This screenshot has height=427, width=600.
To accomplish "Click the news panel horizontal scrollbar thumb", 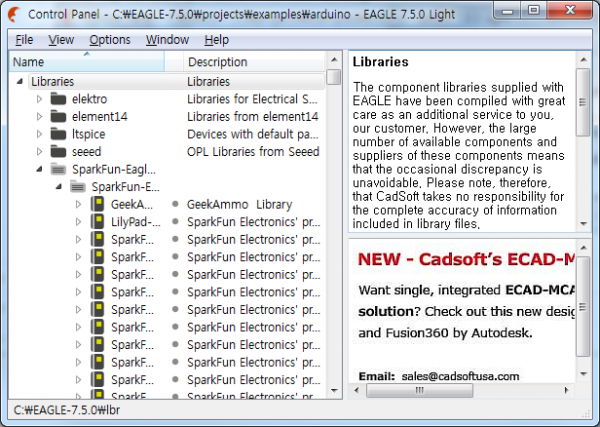I will 419,391.
